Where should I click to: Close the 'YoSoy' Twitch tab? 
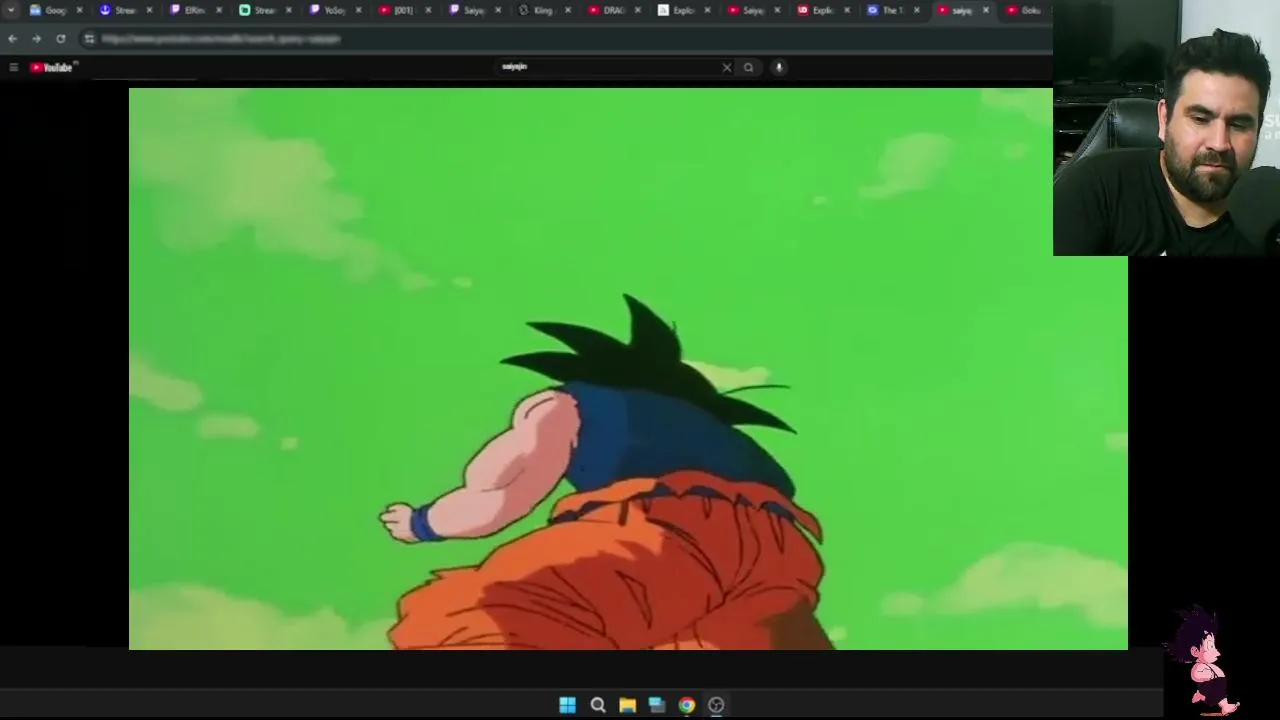[x=359, y=10]
